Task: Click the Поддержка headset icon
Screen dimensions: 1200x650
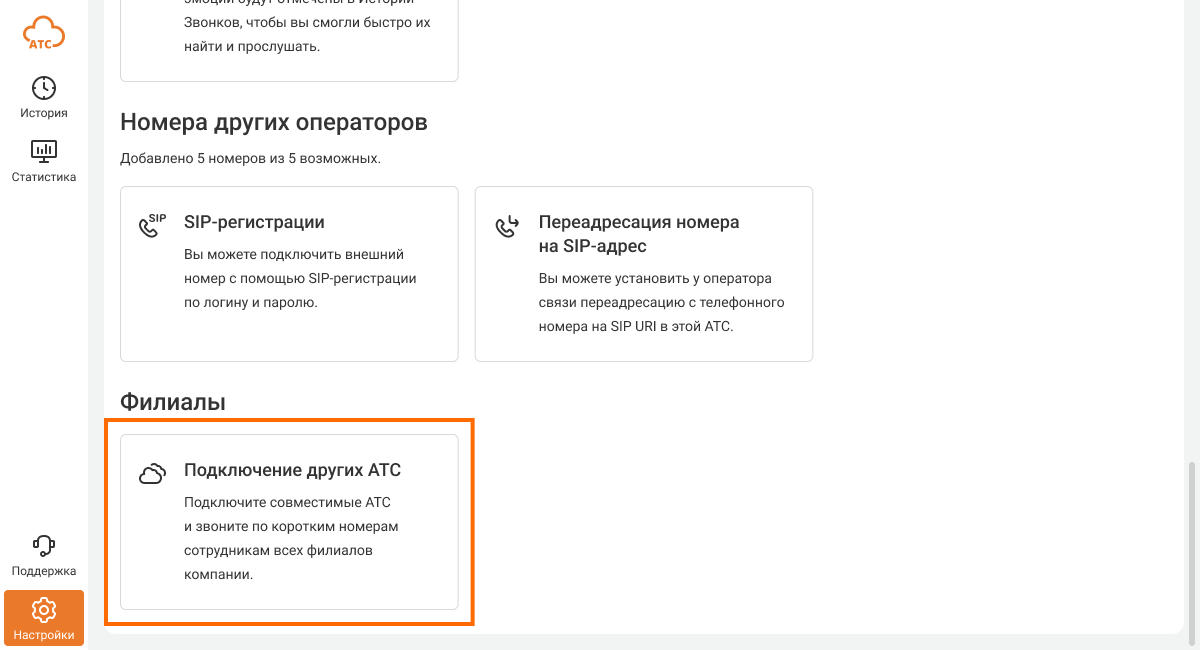Action: [44, 545]
